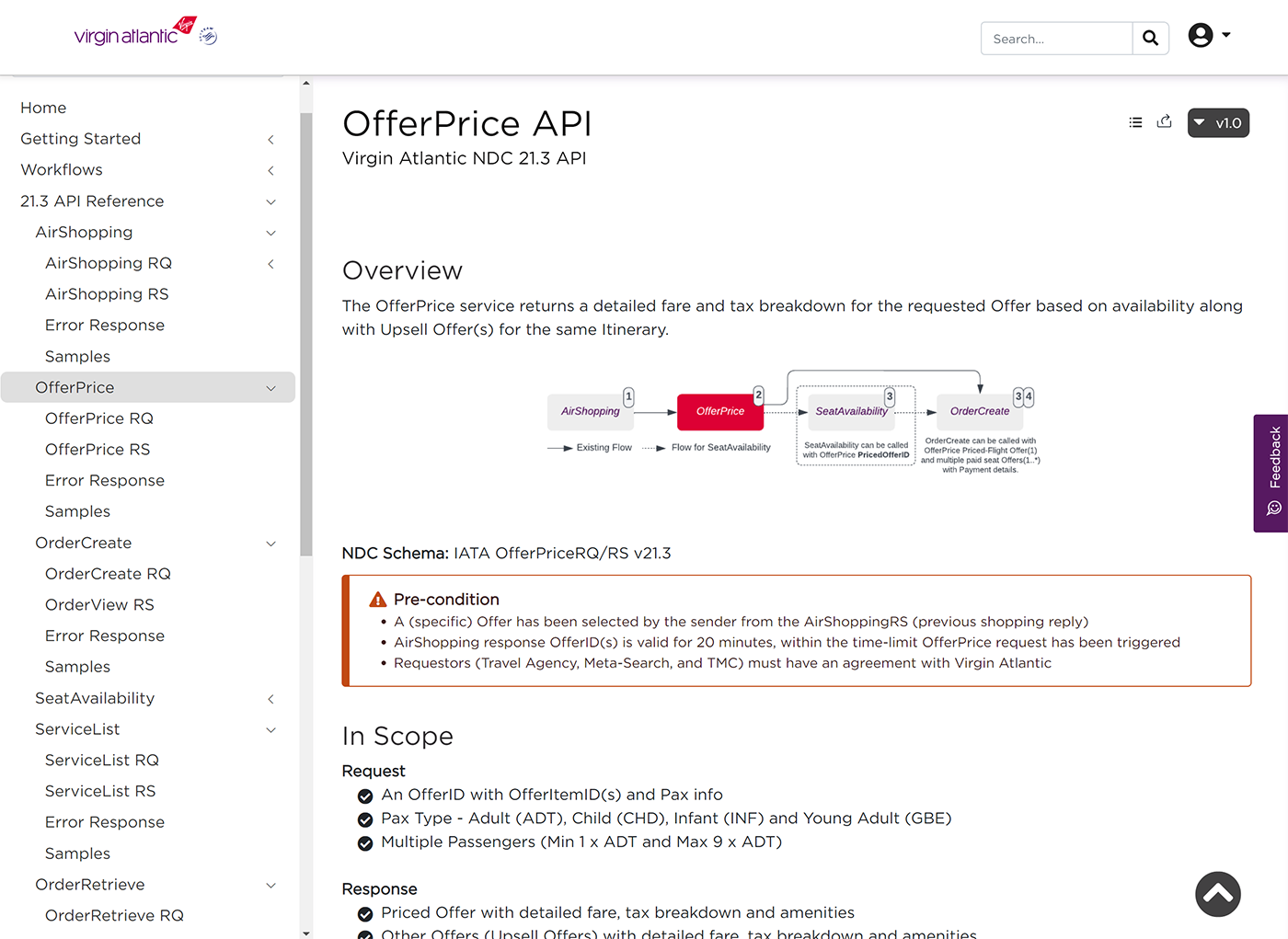Click the AirShopping box in the diagram

pyautogui.click(x=591, y=412)
